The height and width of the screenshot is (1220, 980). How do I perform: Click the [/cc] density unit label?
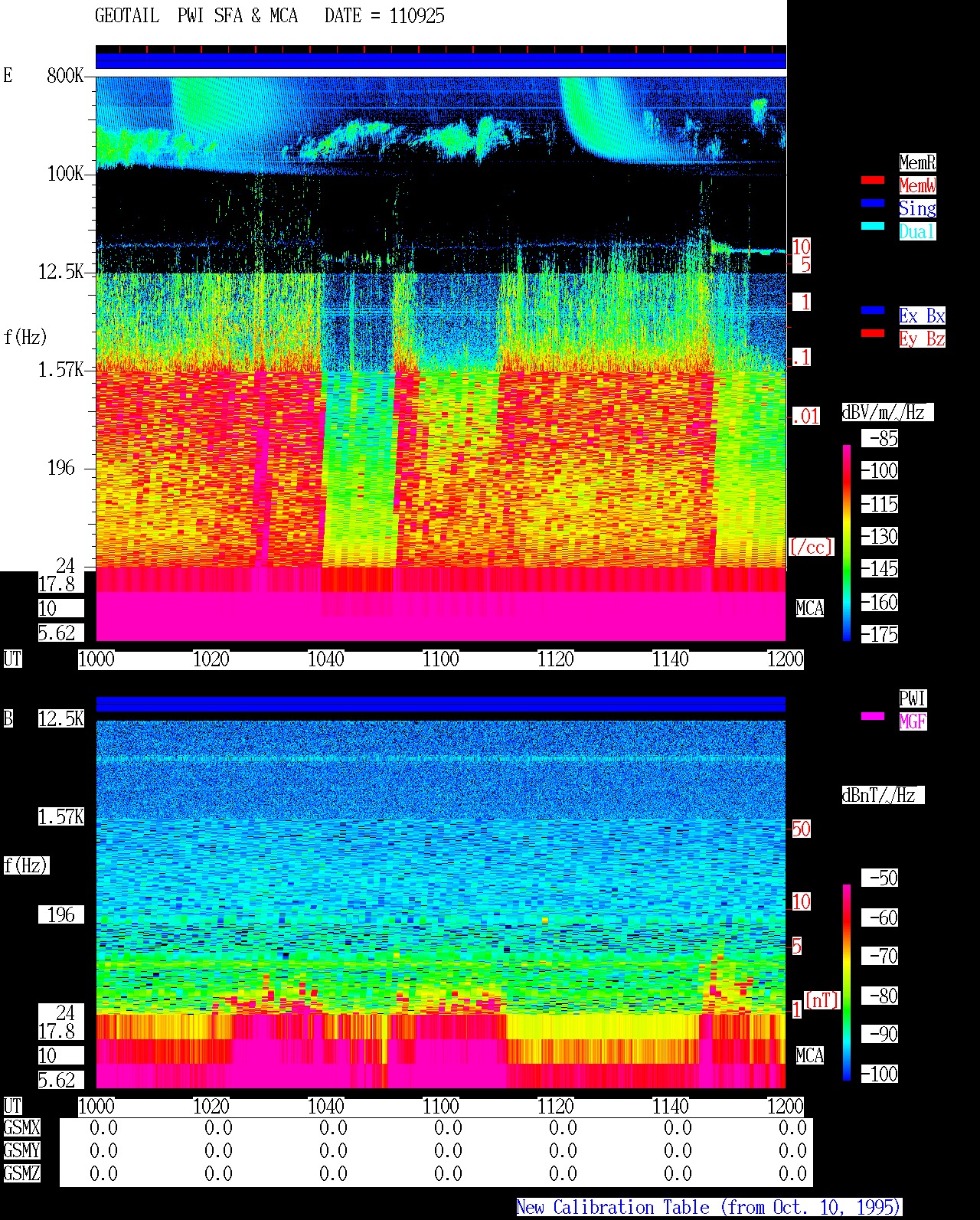pos(811,547)
